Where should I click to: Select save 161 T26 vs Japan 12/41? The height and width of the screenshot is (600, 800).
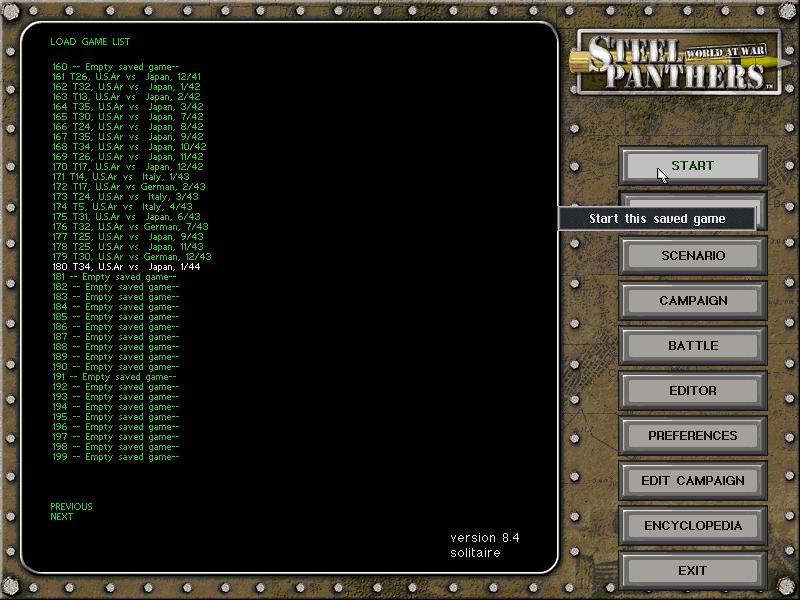point(127,77)
